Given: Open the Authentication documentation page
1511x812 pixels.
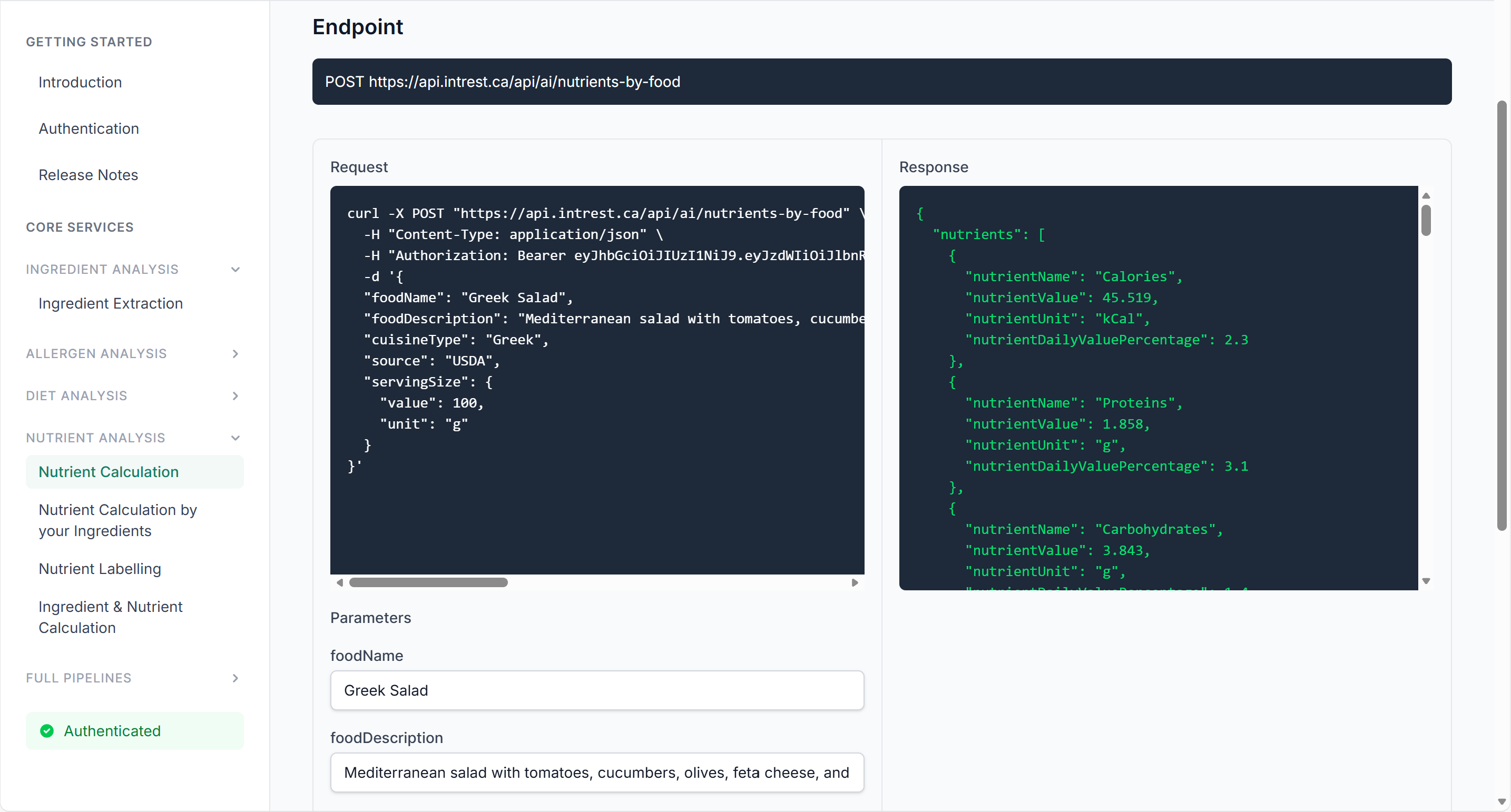Looking at the screenshot, I should tap(89, 128).
